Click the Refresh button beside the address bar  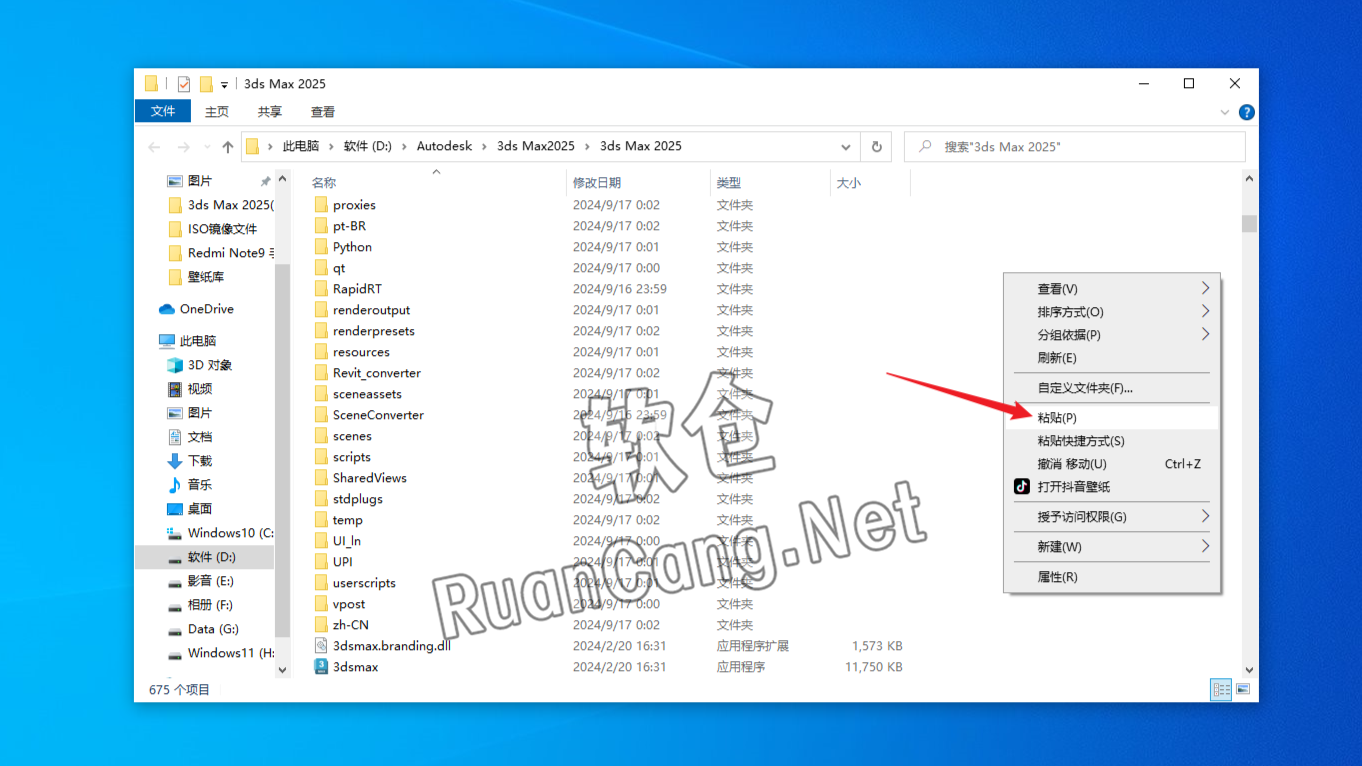877,146
